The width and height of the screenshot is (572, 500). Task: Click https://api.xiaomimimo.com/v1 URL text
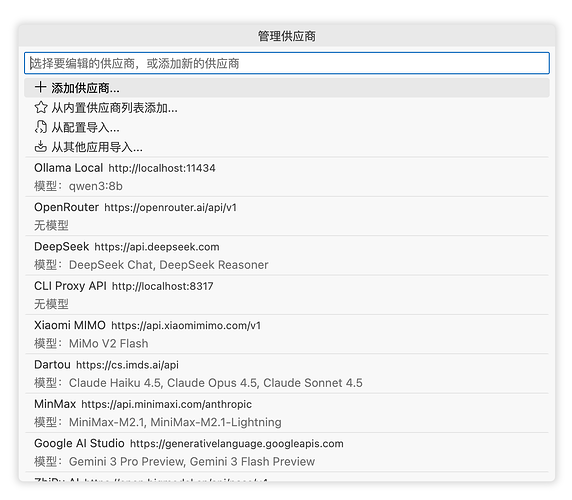(x=186, y=325)
